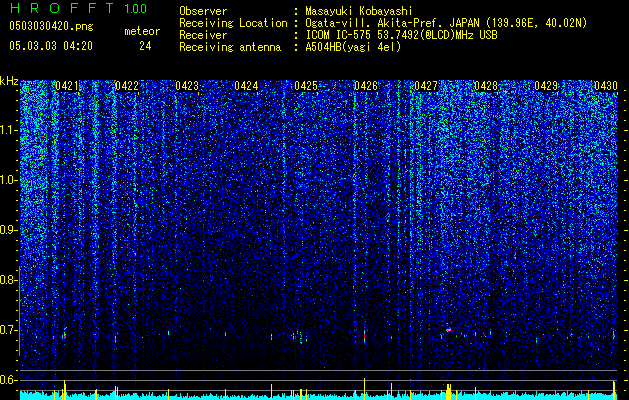Click the 0.8 kHz axis value
The width and height of the screenshot is (629, 400).
click(8, 280)
